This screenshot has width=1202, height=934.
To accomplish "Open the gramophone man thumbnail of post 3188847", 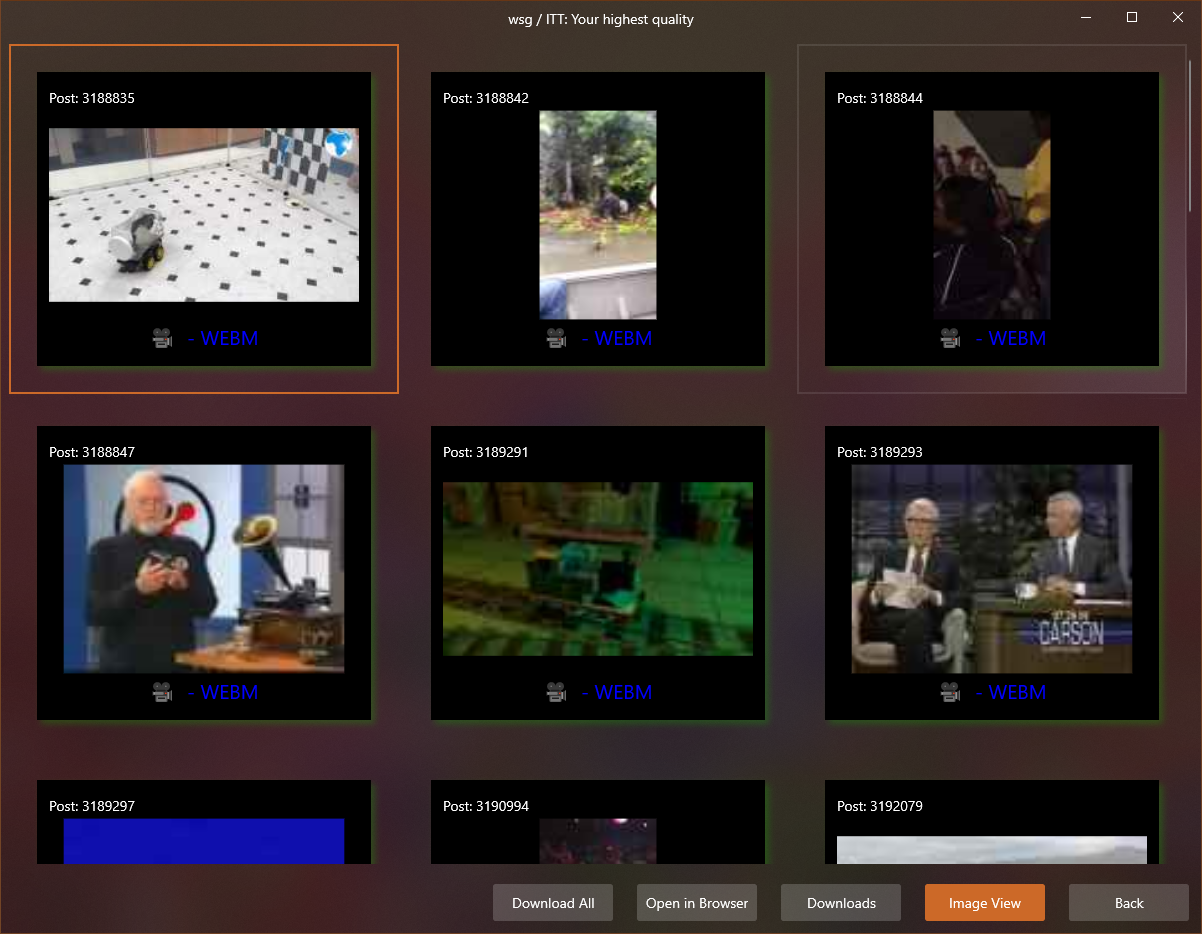I will click(x=204, y=568).
